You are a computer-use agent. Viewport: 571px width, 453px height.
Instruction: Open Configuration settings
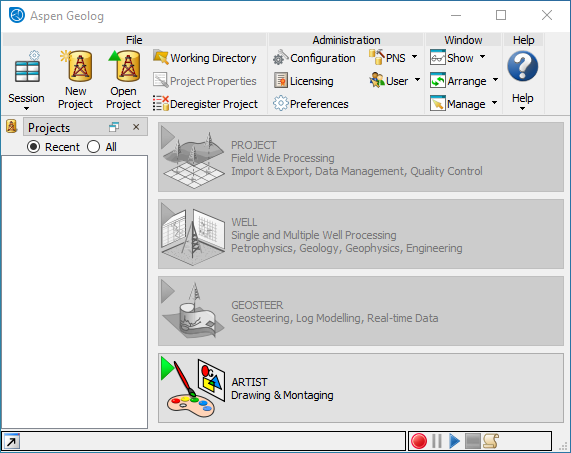314,58
